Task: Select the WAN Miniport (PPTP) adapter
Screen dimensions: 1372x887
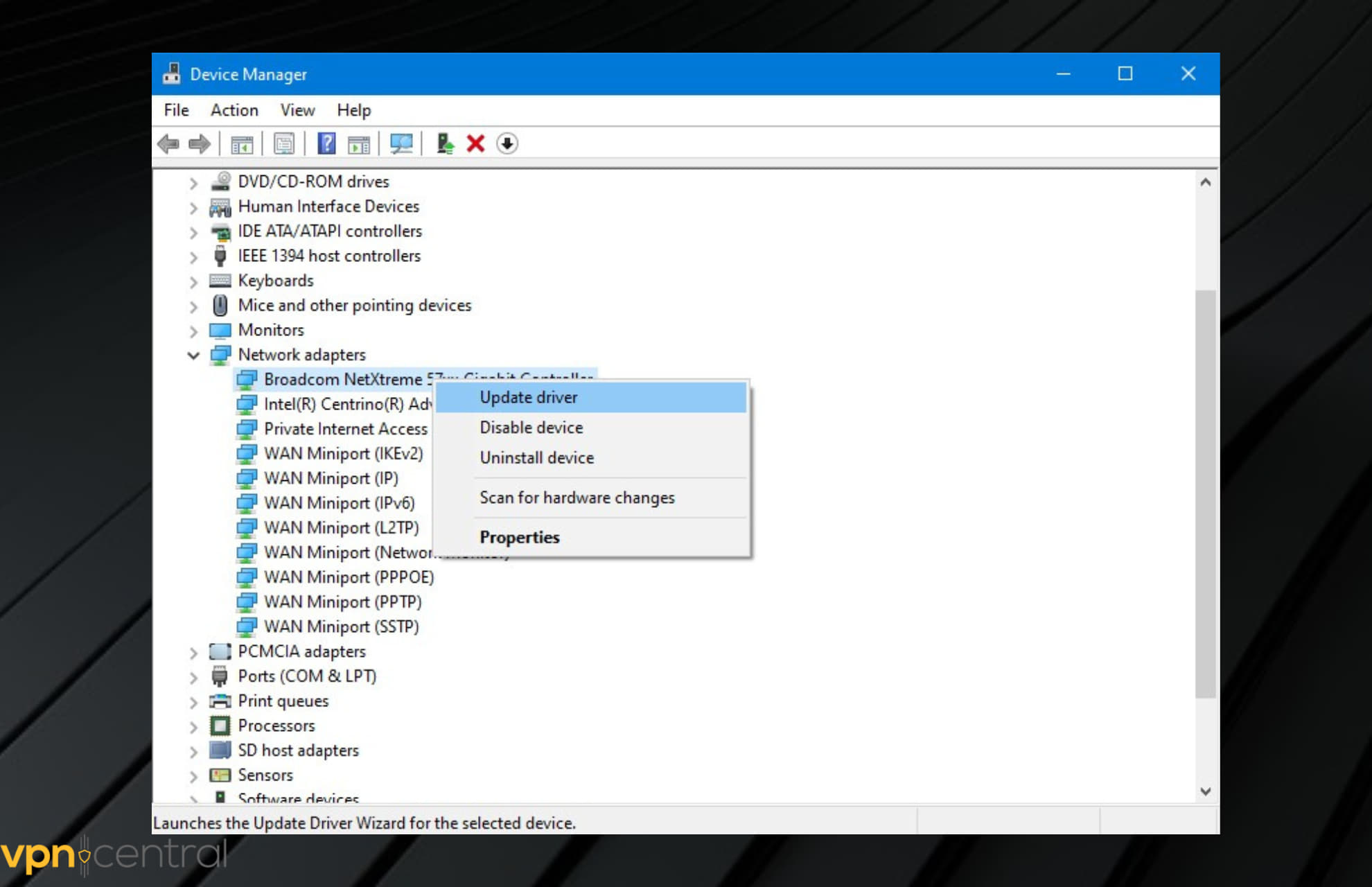Action: click(x=342, y=601)
